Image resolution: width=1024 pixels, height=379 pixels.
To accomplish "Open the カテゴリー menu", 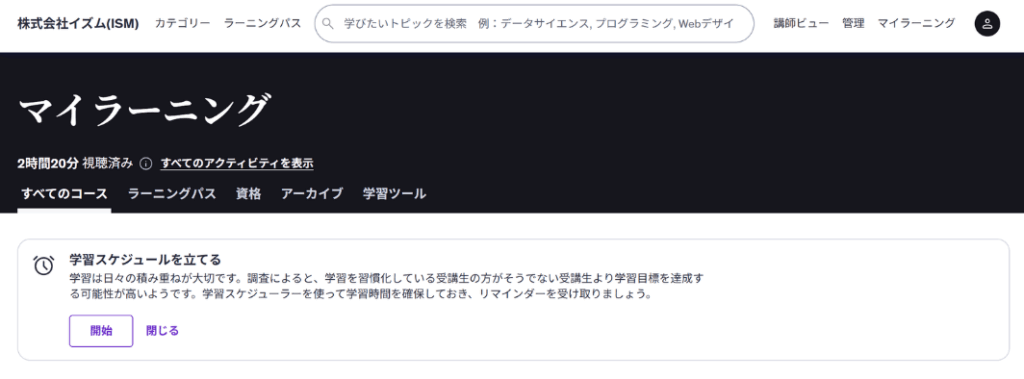I will 182,24.
